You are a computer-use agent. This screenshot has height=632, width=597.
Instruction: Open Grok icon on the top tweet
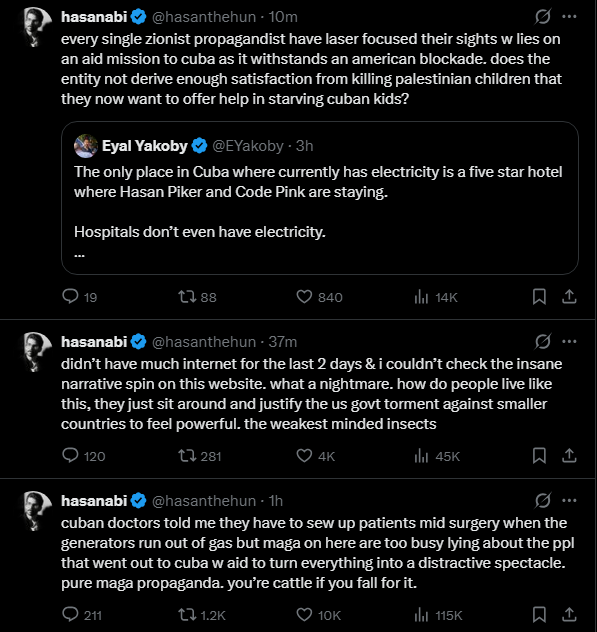coord(543,17)
